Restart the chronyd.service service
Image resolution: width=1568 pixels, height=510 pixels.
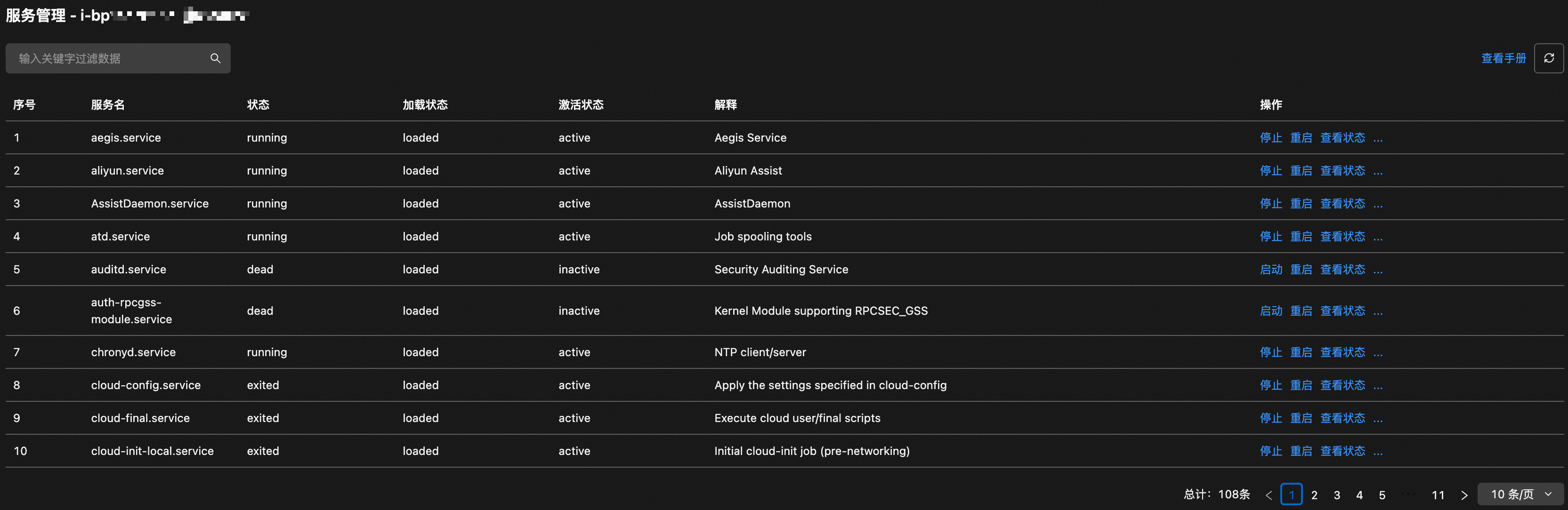pyautogui.click(x=1301, y=352)
